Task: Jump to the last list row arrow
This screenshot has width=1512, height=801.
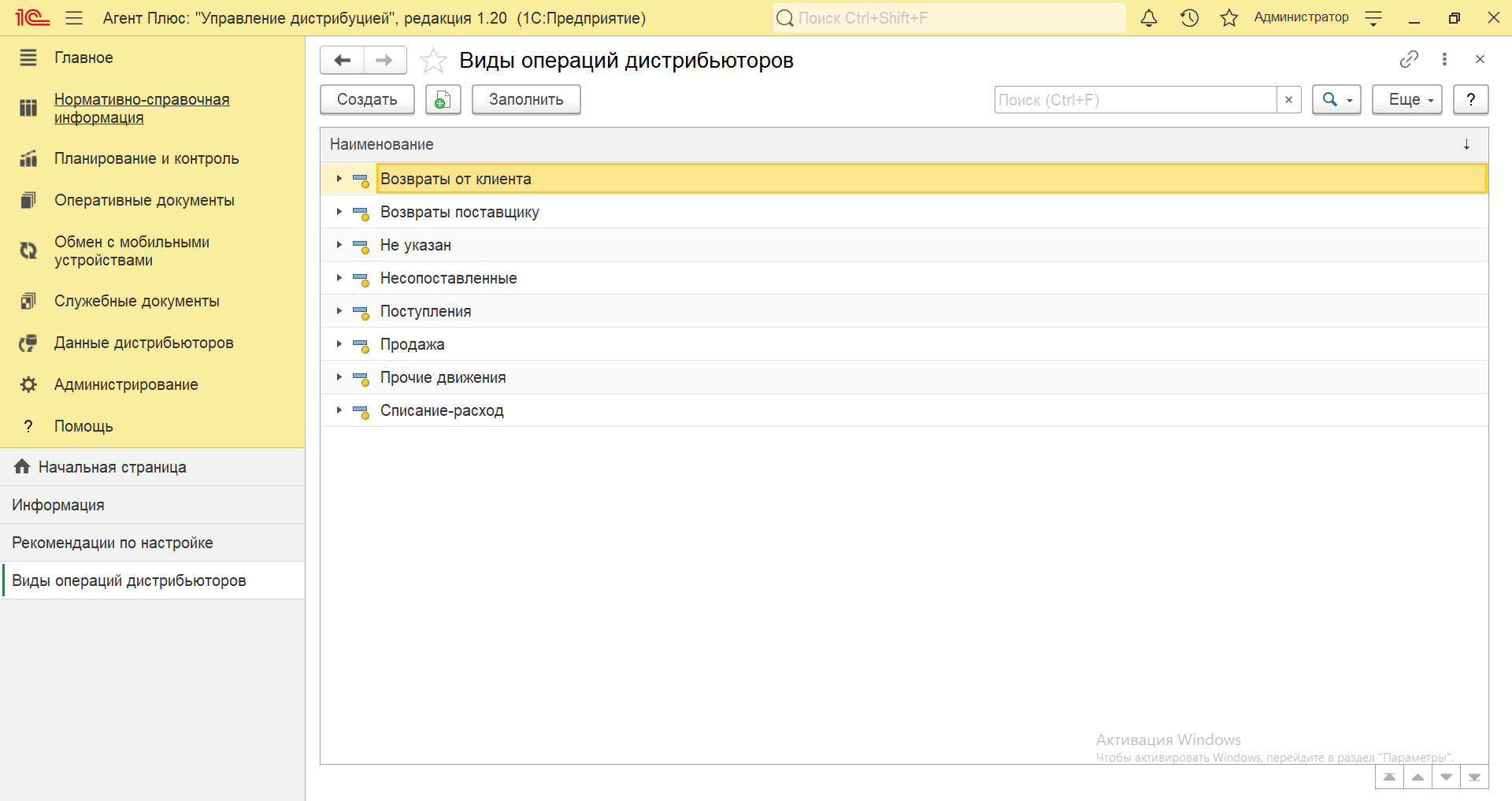Action: click(1474, 777)
